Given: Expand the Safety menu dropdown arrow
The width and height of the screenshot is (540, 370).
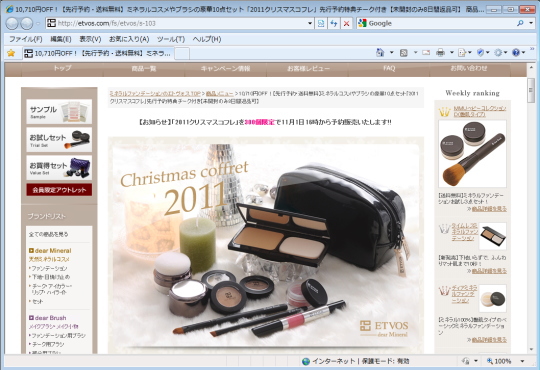Looking at the screenshot, I should [x=488, y=53].
